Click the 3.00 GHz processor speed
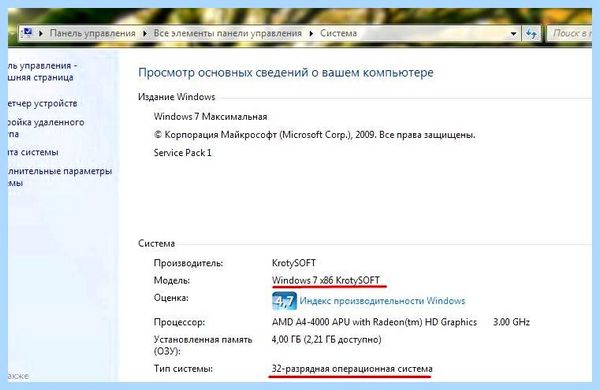 (x=511, y=322)
